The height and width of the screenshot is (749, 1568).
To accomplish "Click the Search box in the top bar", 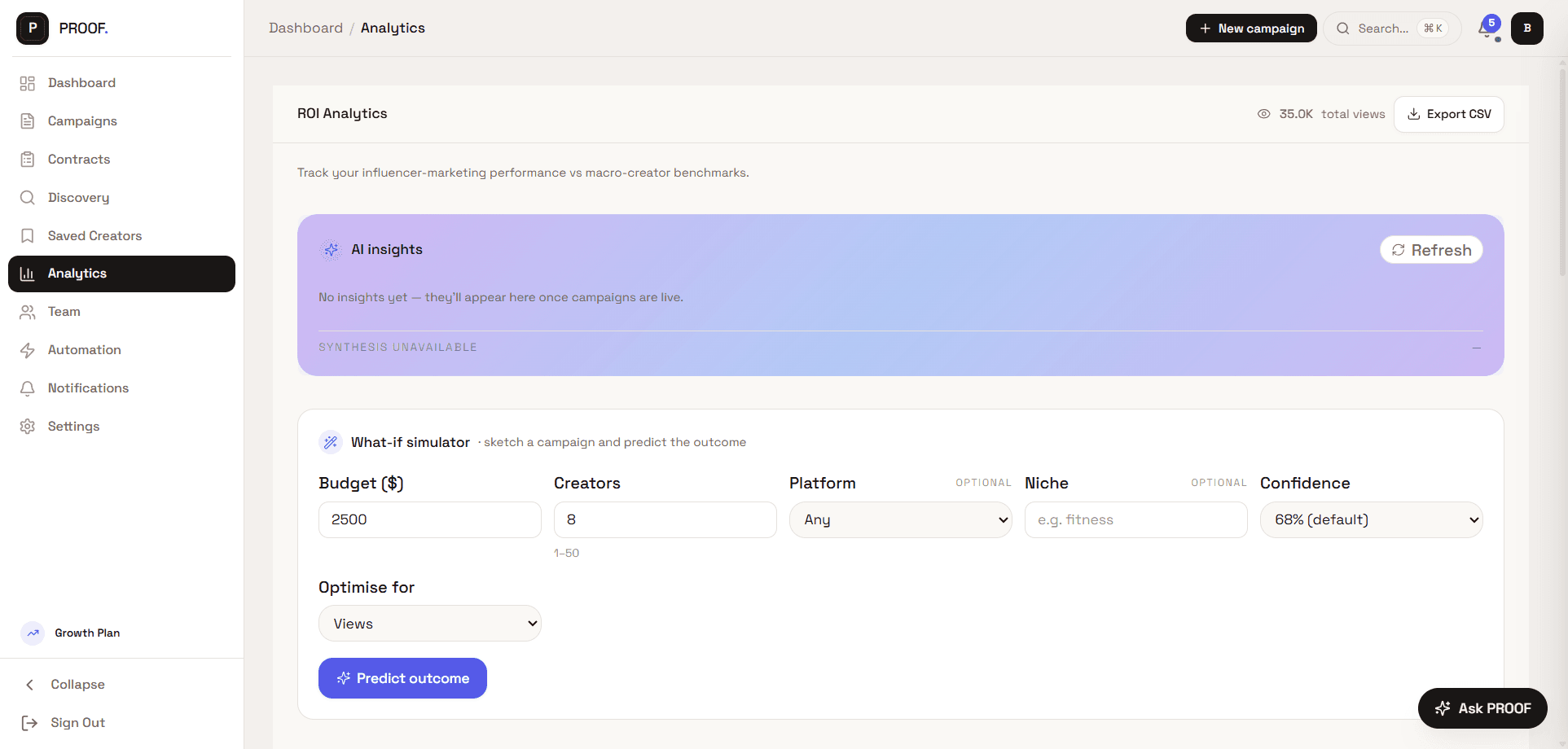I will [x=1392, y=28].
